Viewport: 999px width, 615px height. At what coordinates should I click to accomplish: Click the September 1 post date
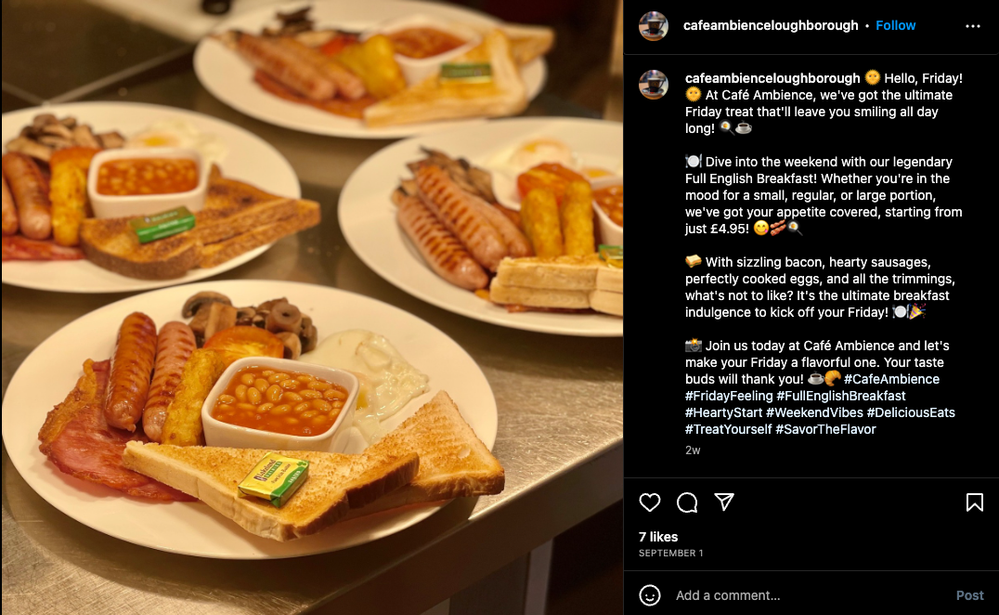point(672,553)
